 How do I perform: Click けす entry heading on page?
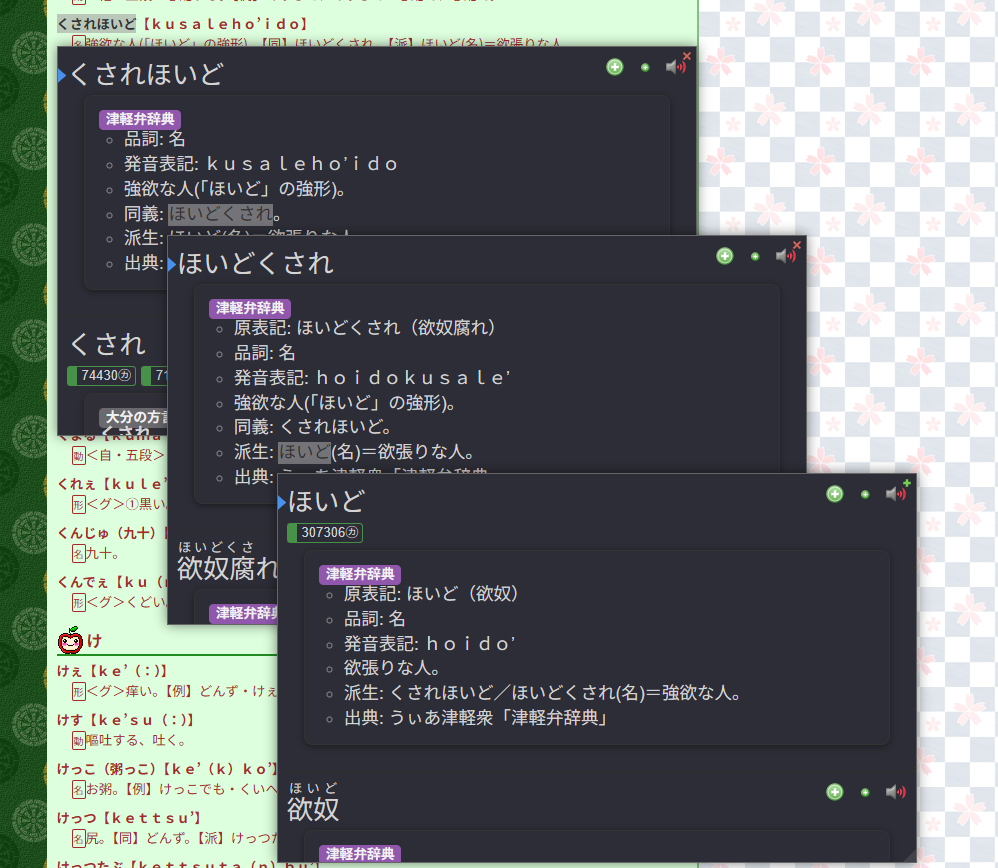(125, 720)
